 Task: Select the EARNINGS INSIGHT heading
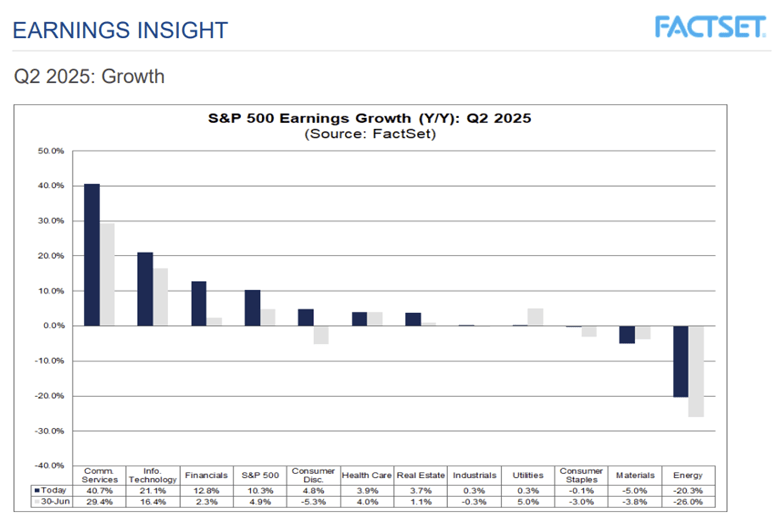click(120, 30)
